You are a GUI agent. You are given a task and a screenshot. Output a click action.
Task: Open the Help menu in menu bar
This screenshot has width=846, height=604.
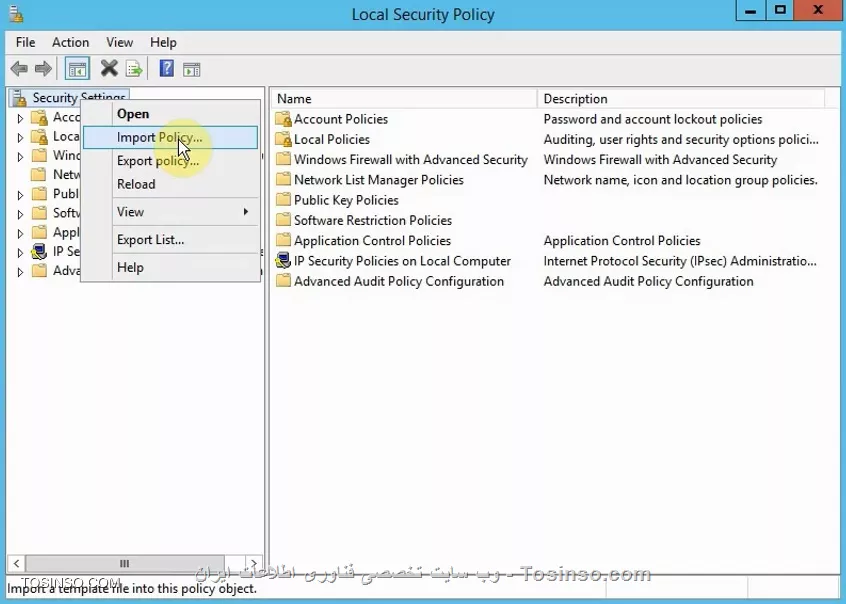(x=163, y=42)
